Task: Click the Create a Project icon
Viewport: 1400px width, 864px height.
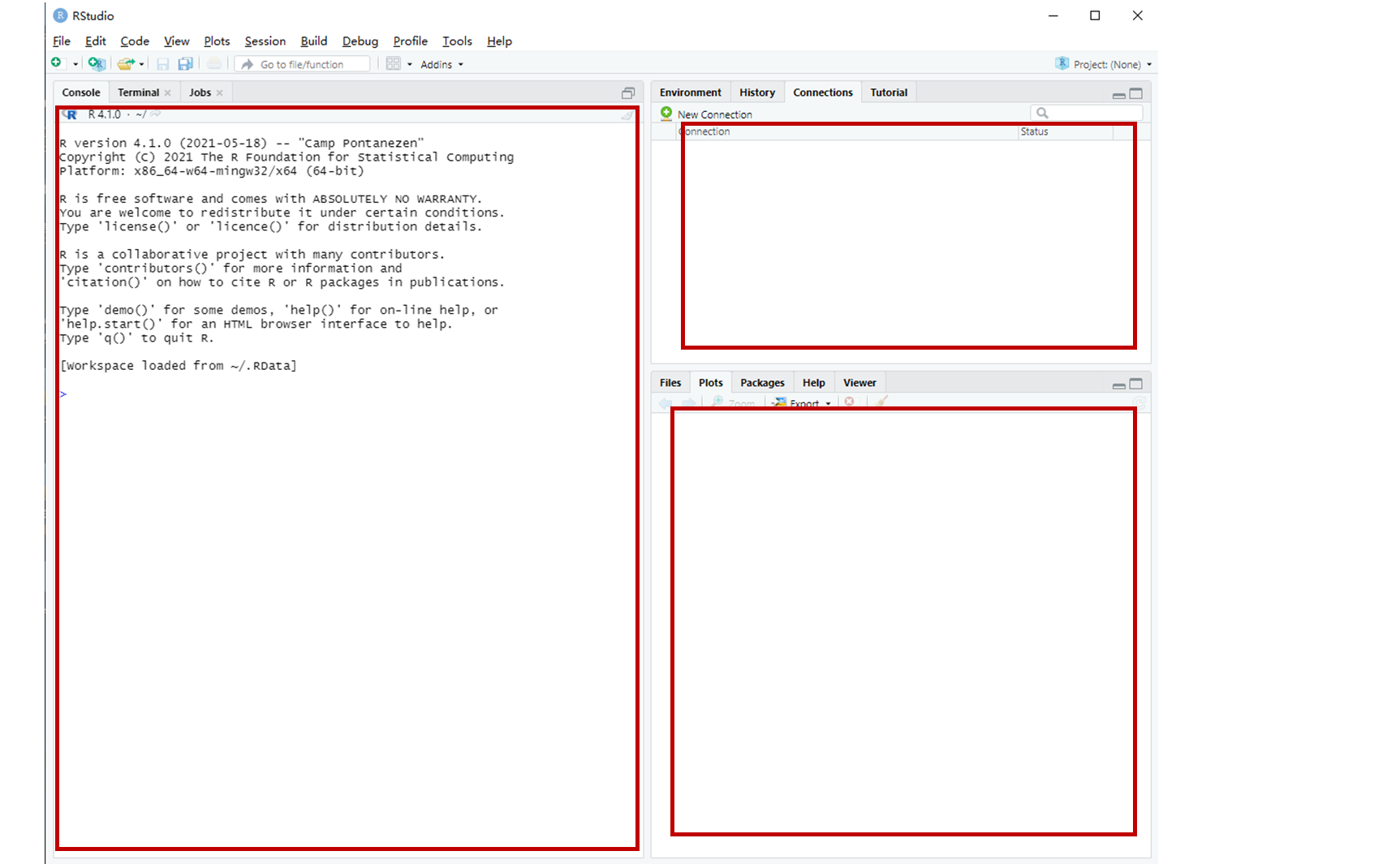Action: pyautogui.click(x=97, y=63)
